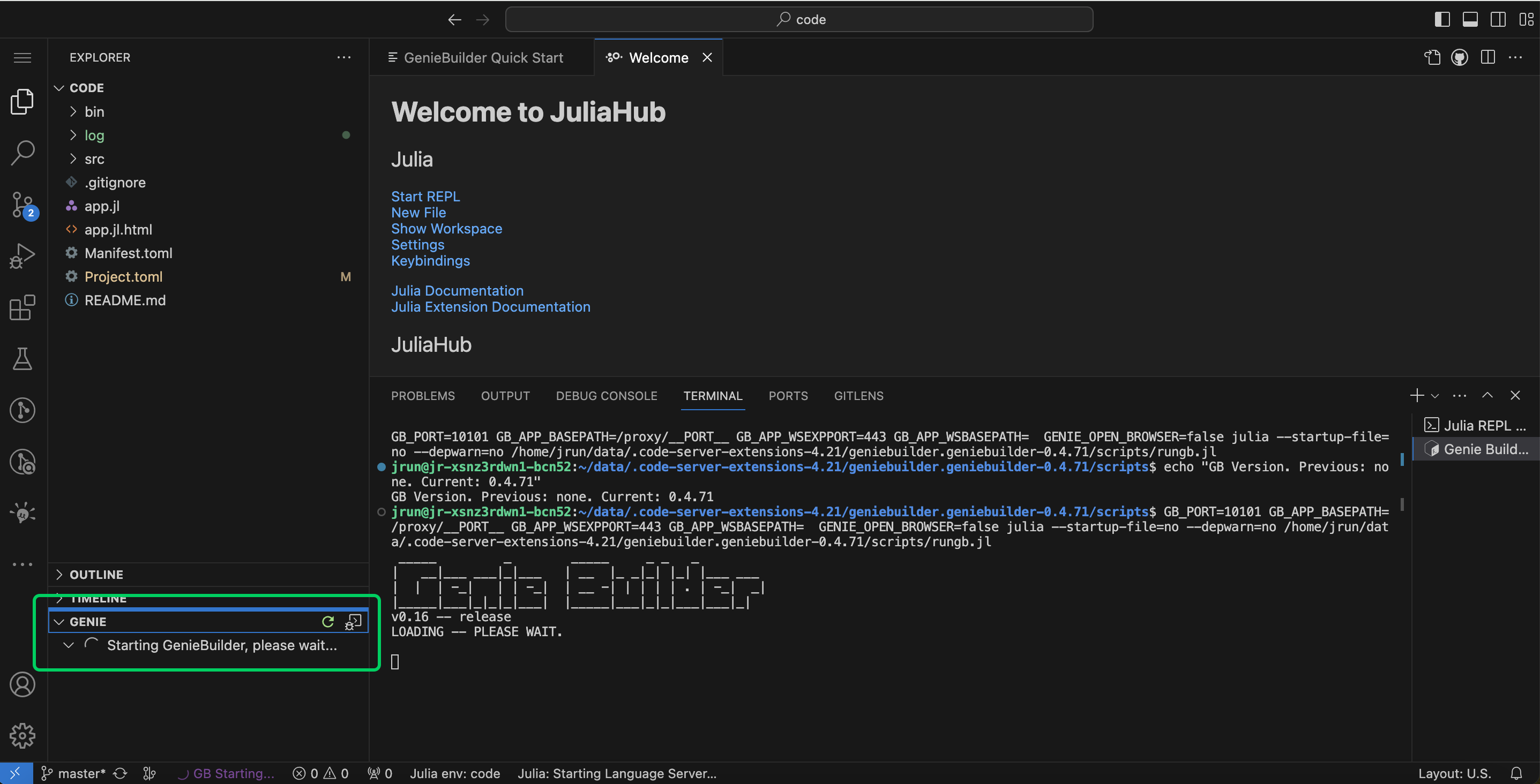Open Julia Documentation link

(457, 290)
